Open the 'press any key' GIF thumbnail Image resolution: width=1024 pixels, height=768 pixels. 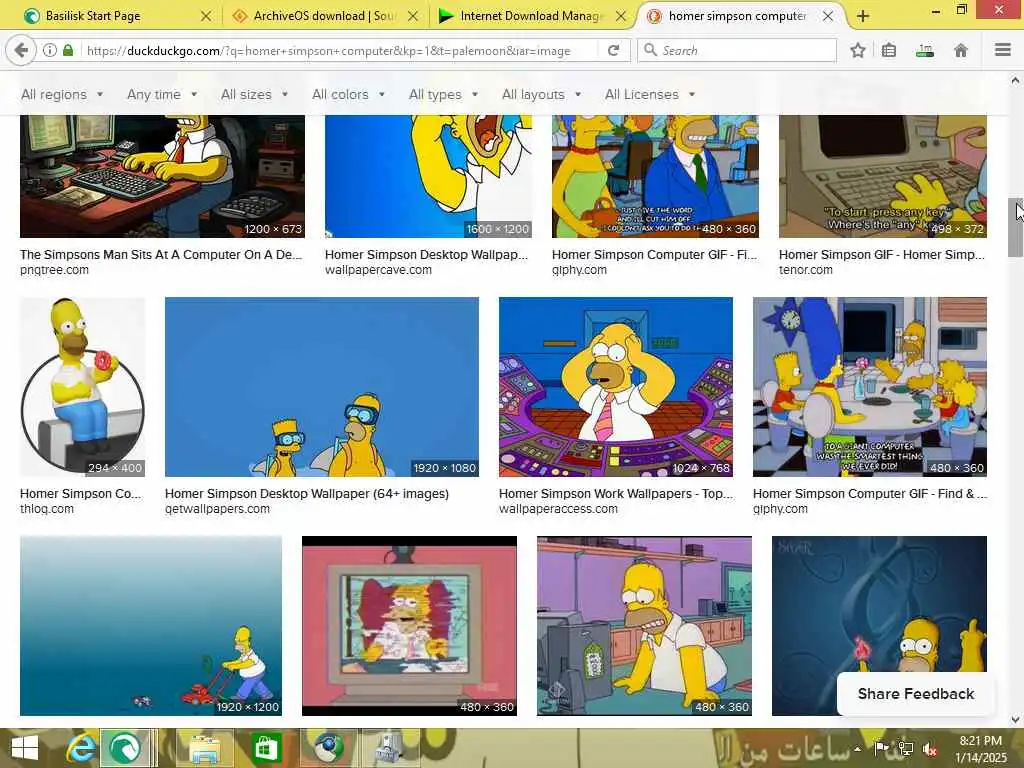tap(882, 176)
